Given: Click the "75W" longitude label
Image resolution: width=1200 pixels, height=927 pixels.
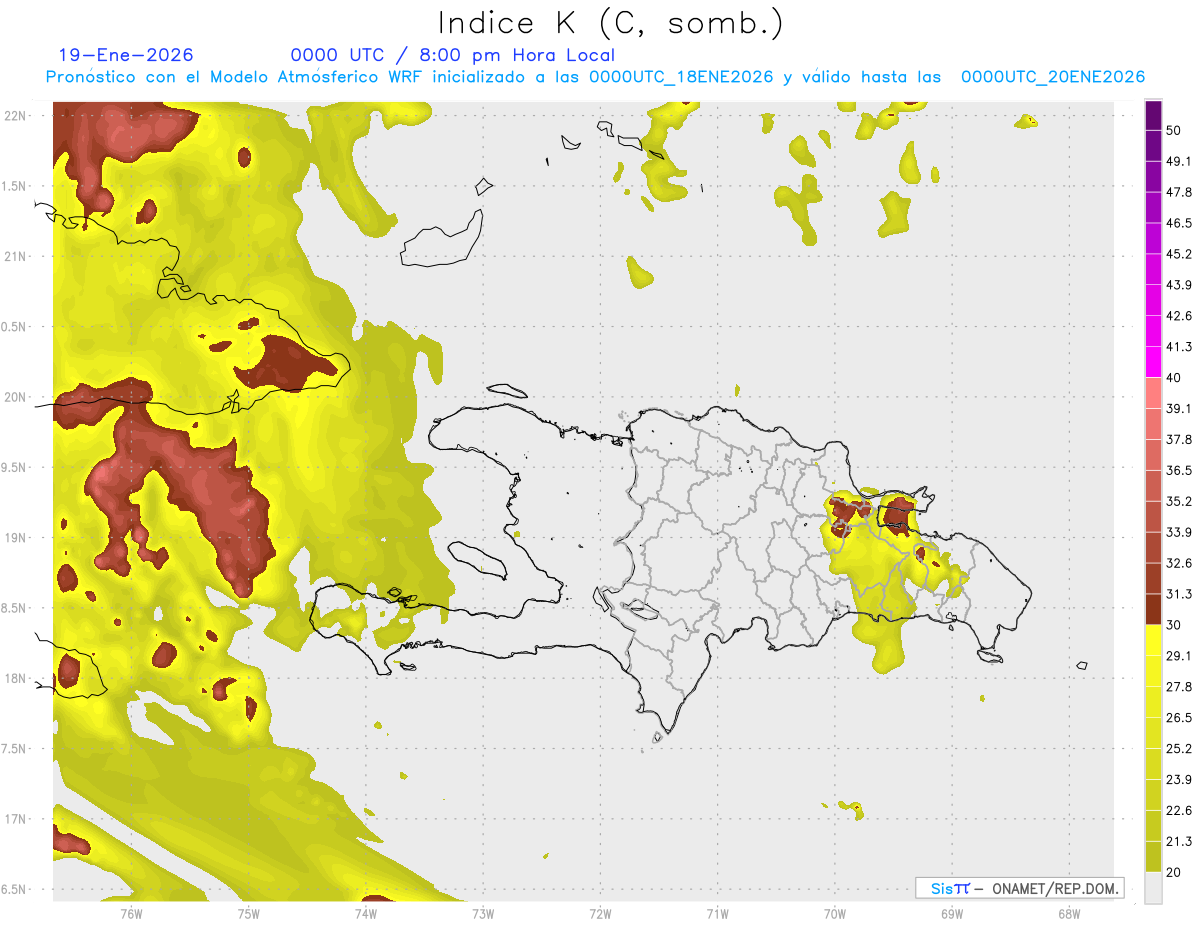Looking at the screenshot, I should [x=248, y=913].
